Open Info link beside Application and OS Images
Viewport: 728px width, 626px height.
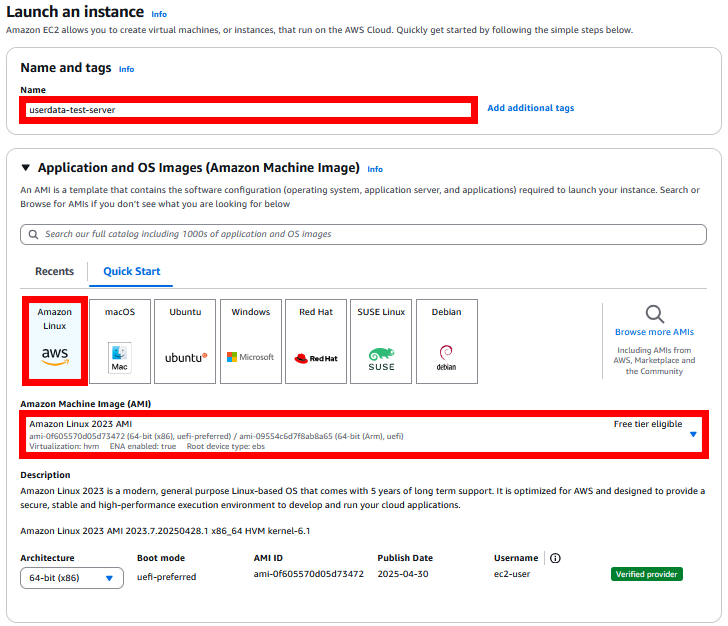(x=375, y=169)
